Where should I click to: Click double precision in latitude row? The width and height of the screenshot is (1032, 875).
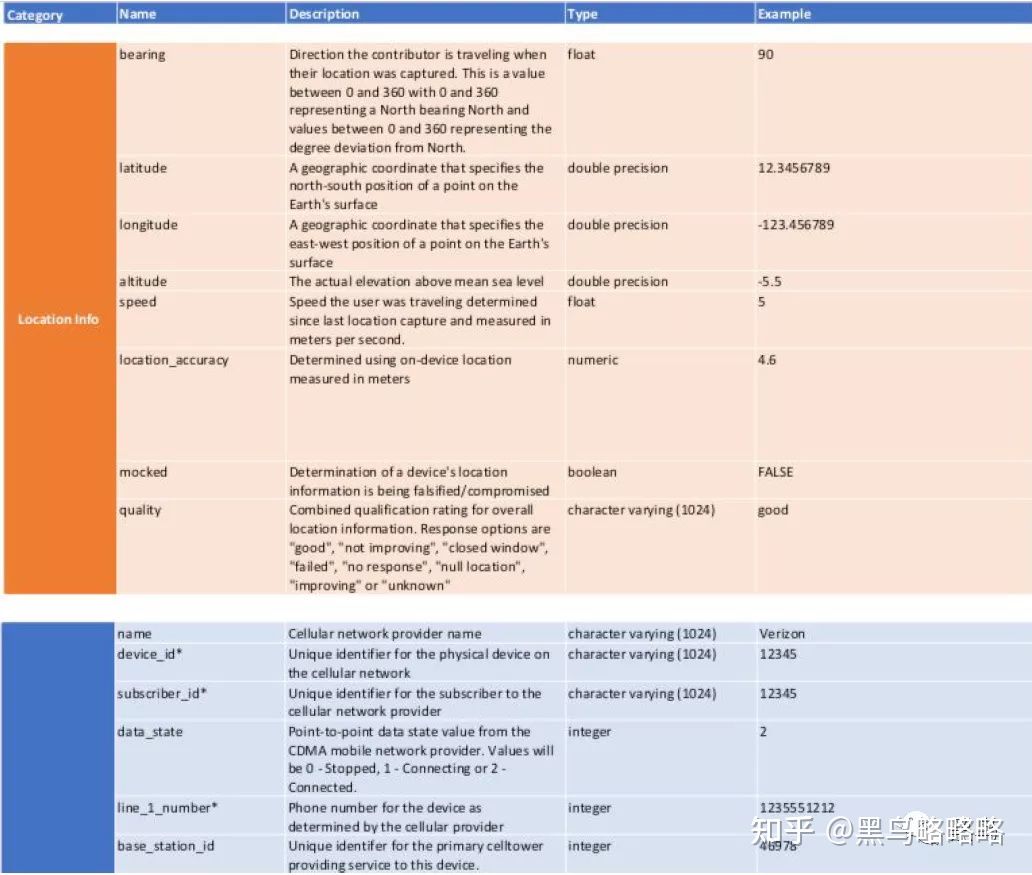click(x=617, y=168)
